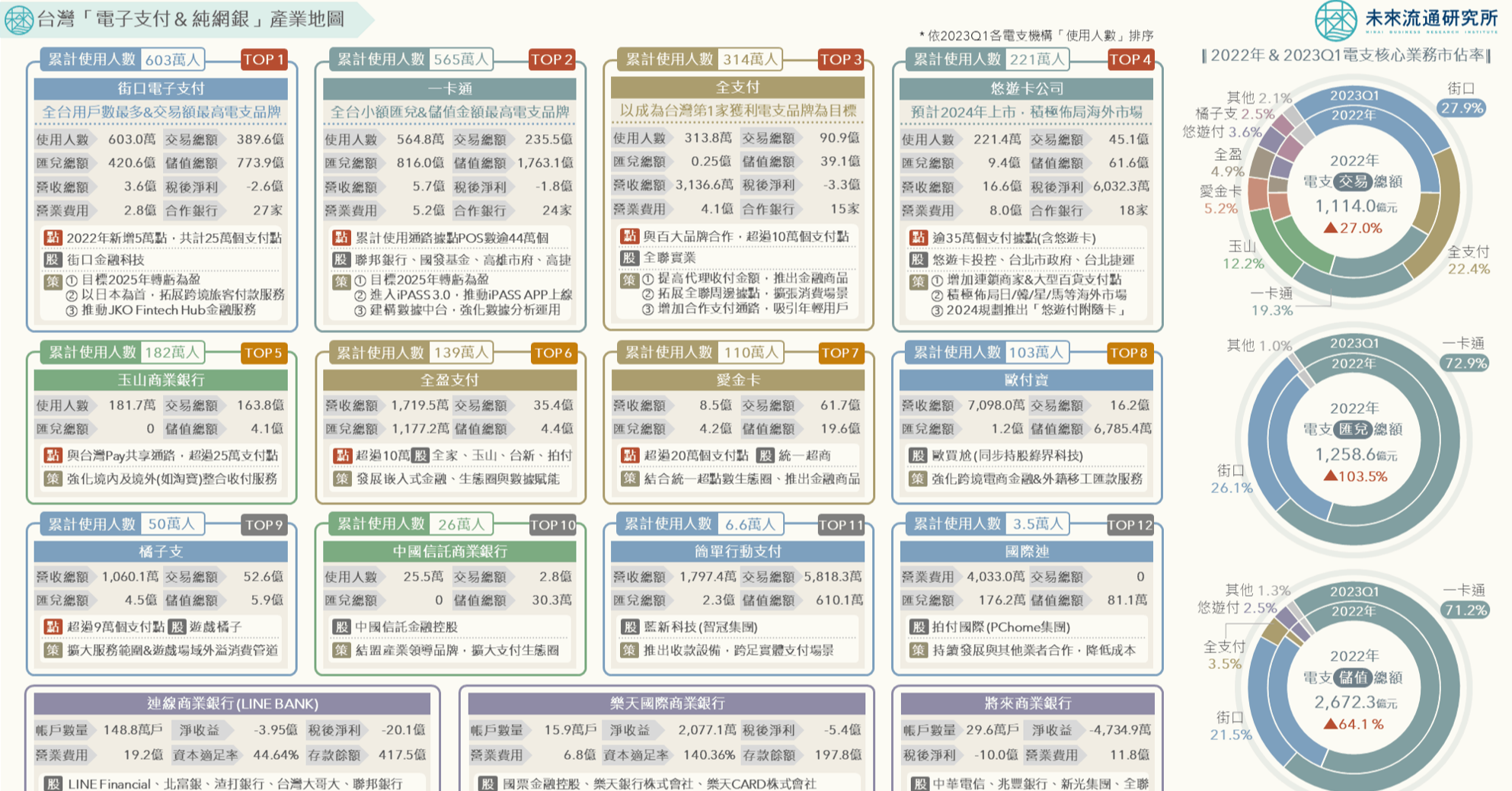Select the 愛金卡 card header
Screen dimensions: 1512x791
coord(737,379)
